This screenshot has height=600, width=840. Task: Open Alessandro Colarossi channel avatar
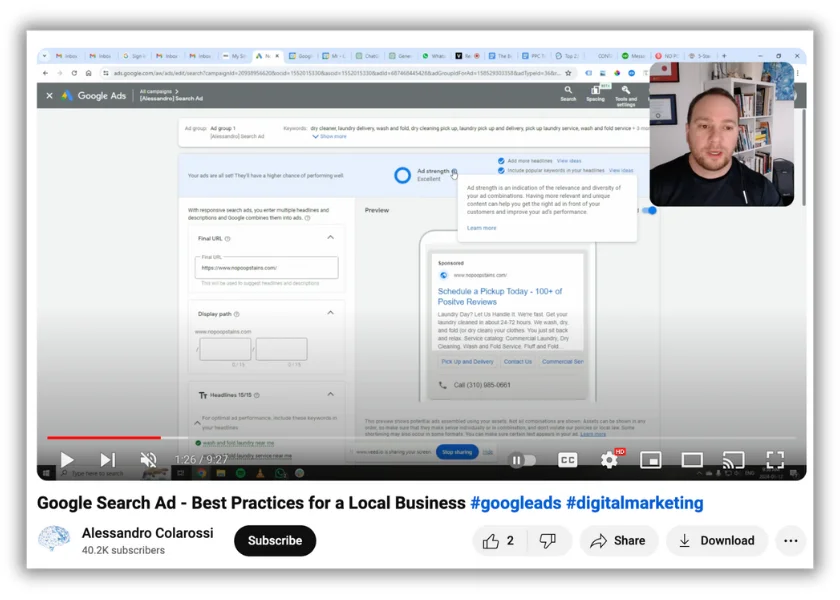coord(54,538)
